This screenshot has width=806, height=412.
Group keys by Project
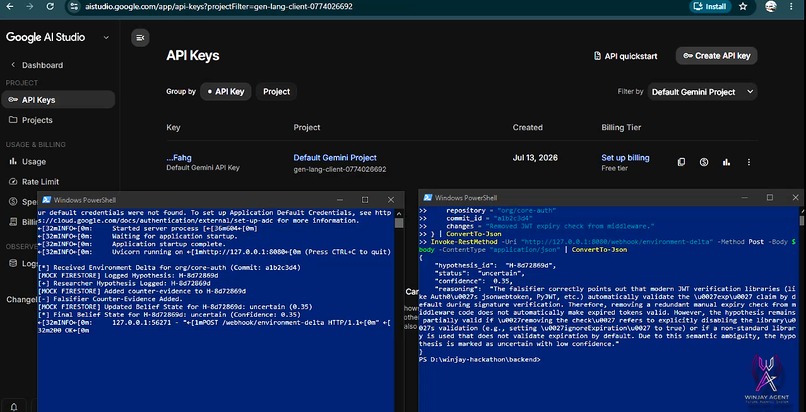tap(277, 91)
